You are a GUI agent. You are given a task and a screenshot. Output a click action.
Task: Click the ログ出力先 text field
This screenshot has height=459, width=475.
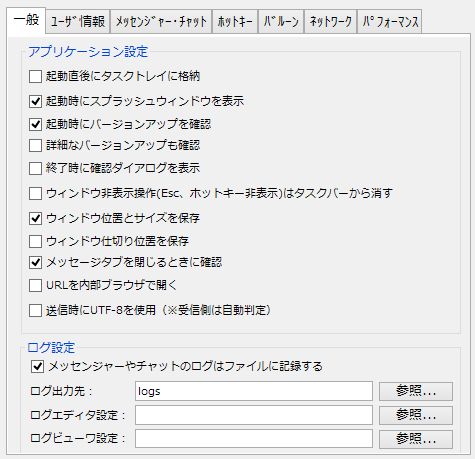coord(254,391)
